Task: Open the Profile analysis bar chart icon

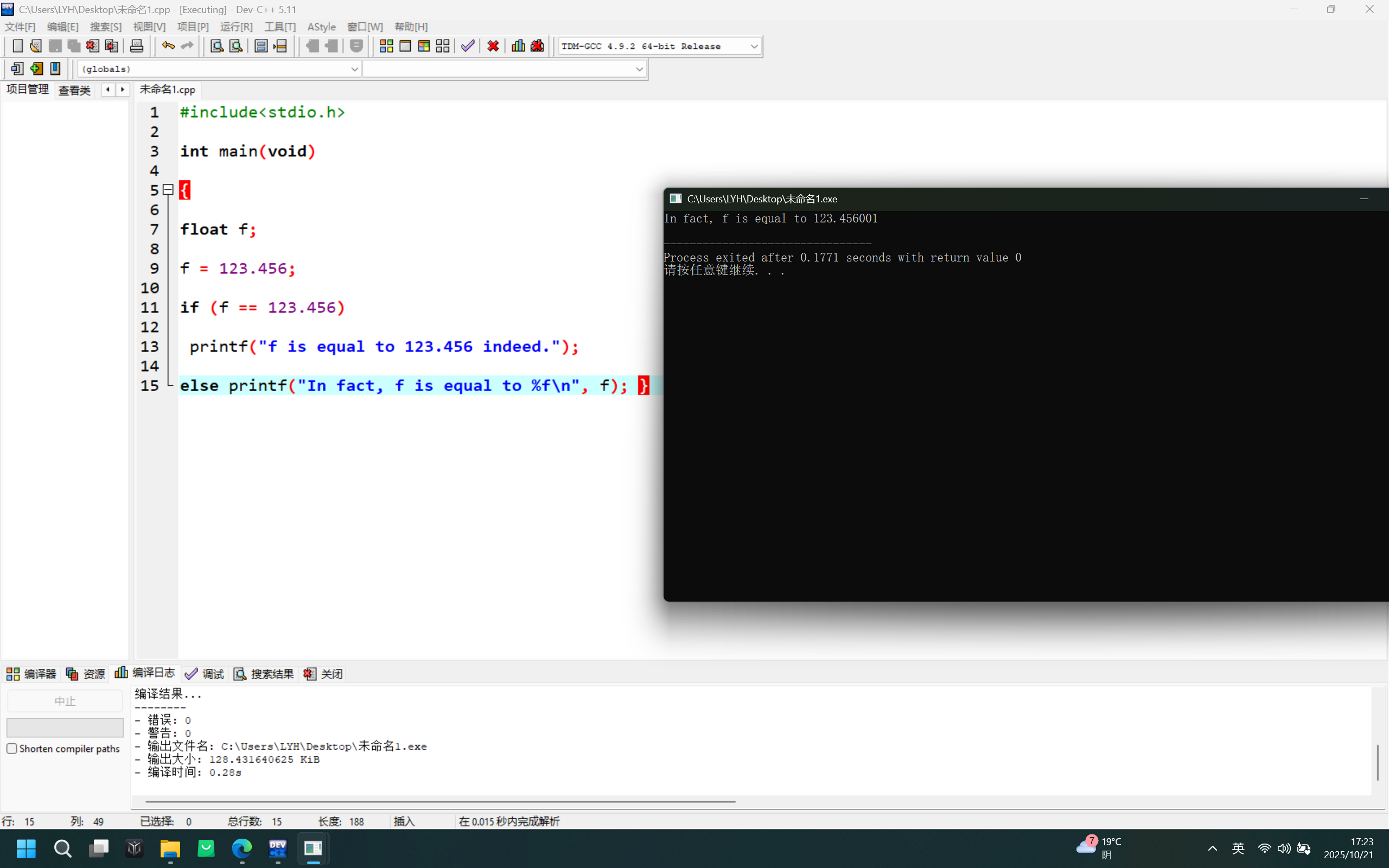Action: tap(518, 46)
